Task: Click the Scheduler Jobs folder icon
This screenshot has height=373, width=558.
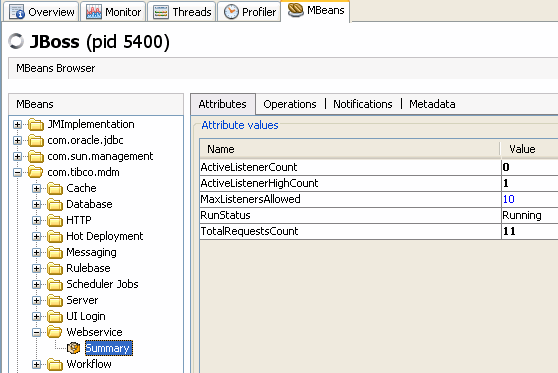Action: click(55, 285)
